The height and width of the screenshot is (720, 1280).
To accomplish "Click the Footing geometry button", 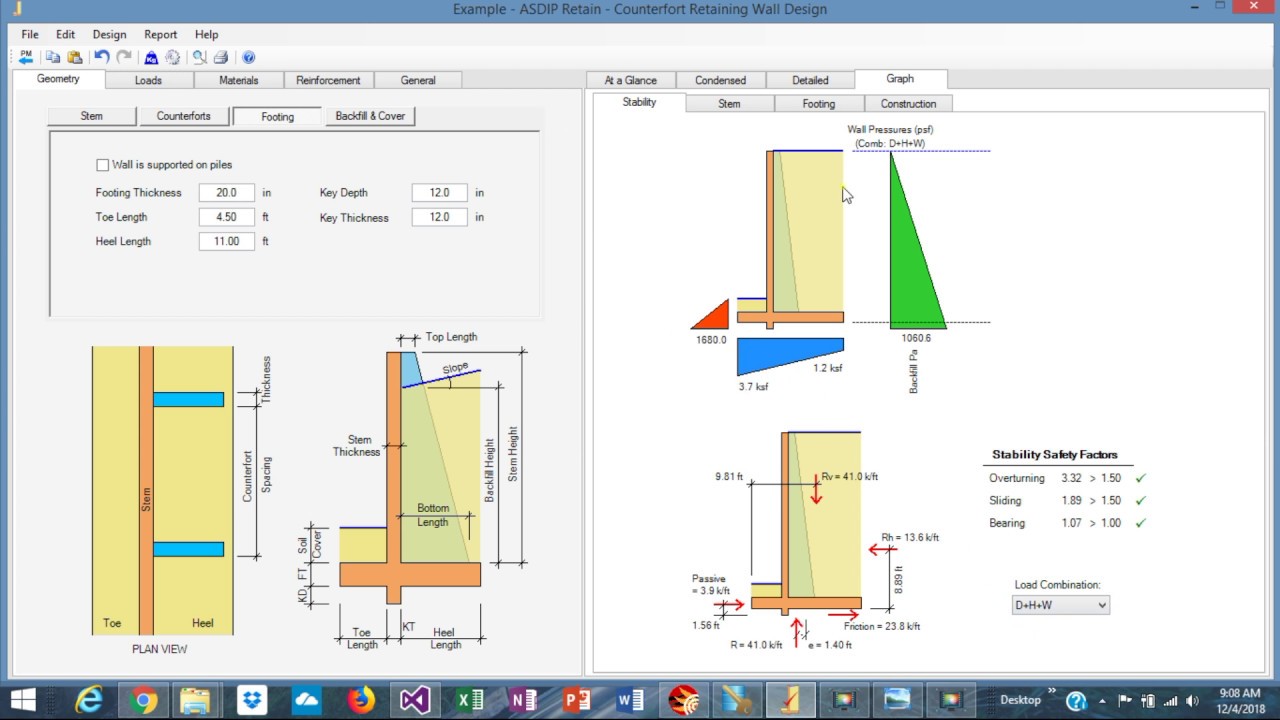I will point(277,116).
